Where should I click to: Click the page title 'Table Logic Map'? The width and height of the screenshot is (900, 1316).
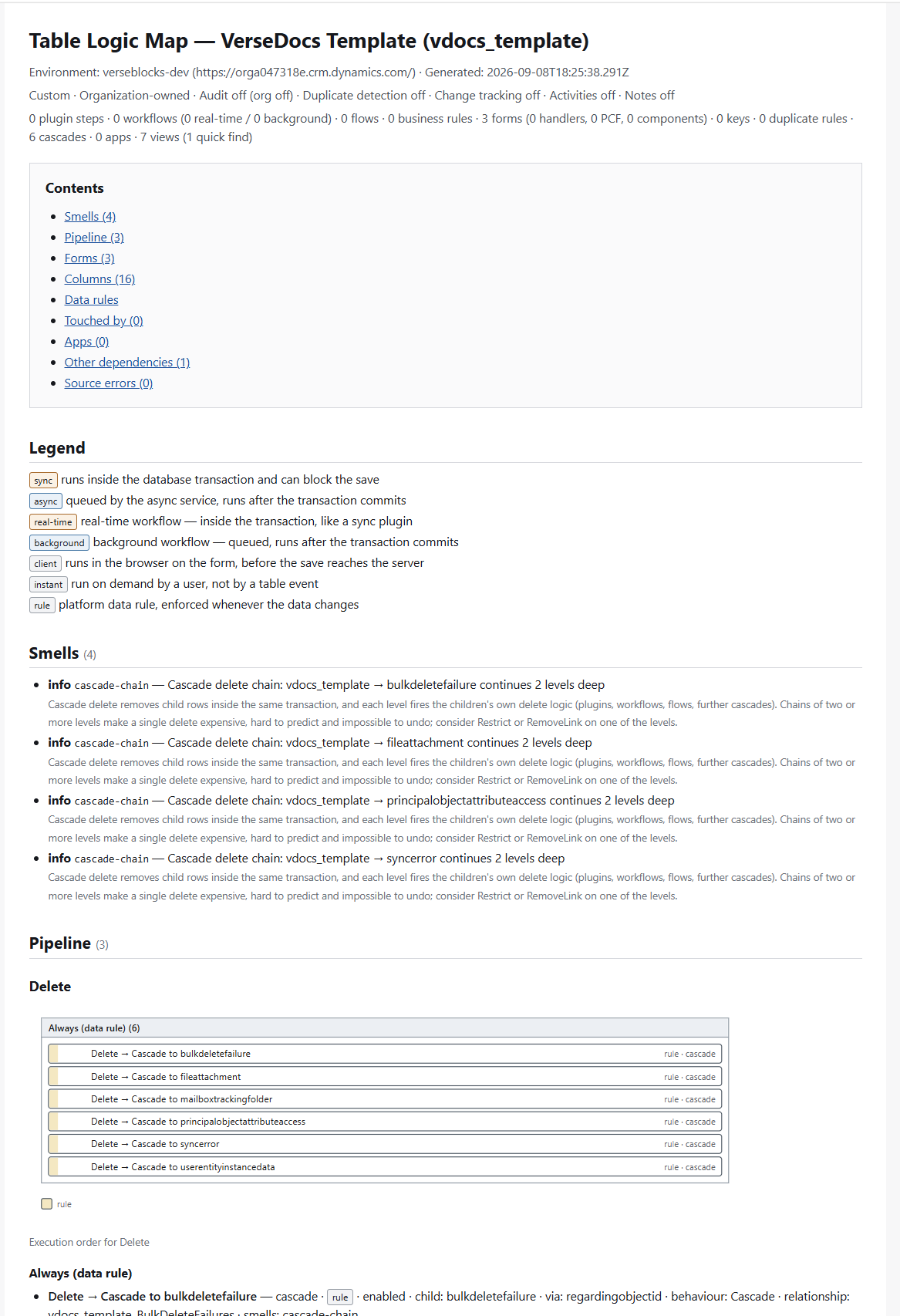click(x=309, y=41)
